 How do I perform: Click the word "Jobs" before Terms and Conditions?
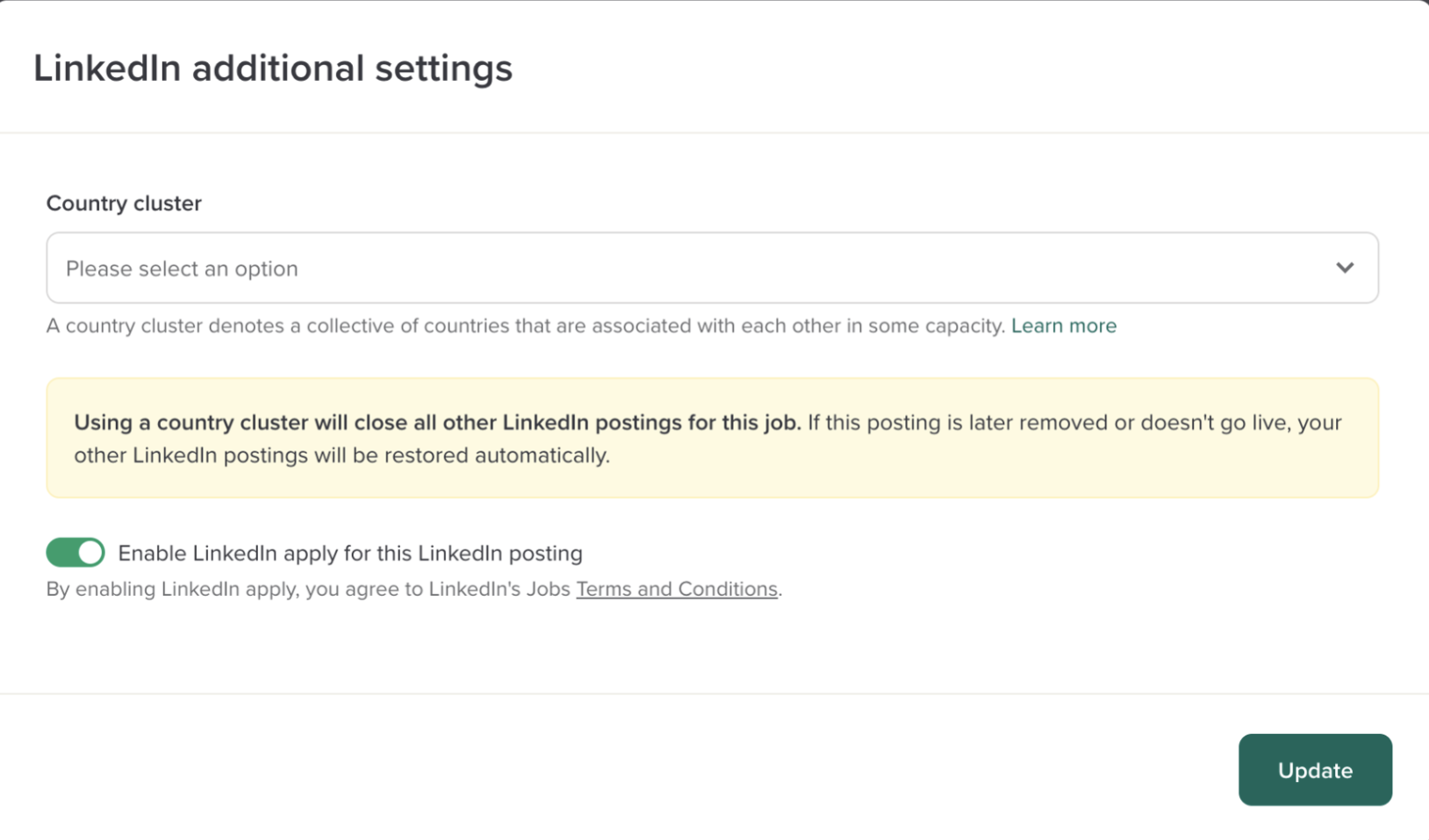pyautogui.click(x=548, y=589)
